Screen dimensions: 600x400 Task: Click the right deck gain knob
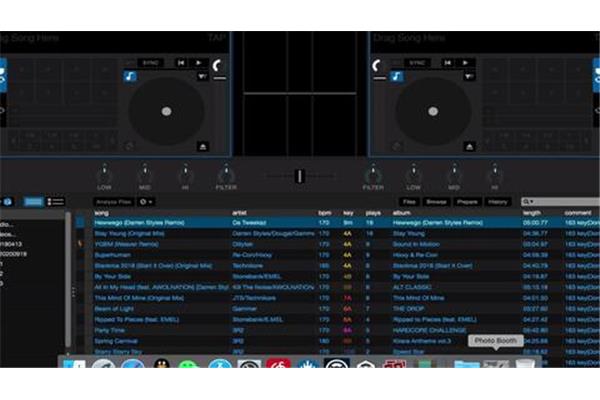[378, 65]
